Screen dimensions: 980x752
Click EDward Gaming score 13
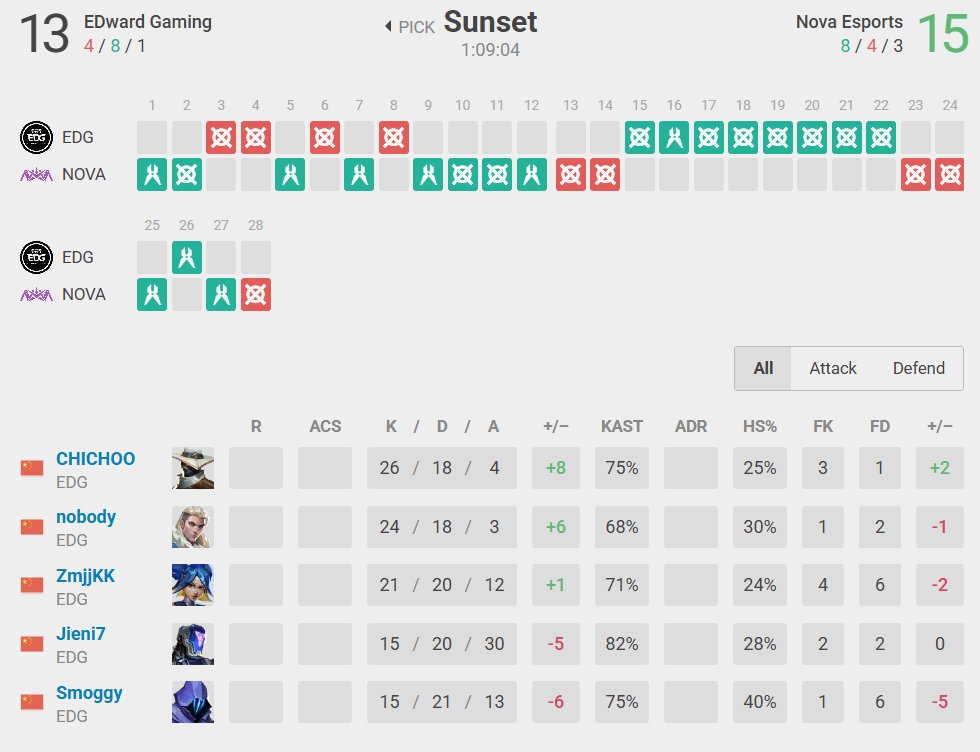[x=44, y=34]
